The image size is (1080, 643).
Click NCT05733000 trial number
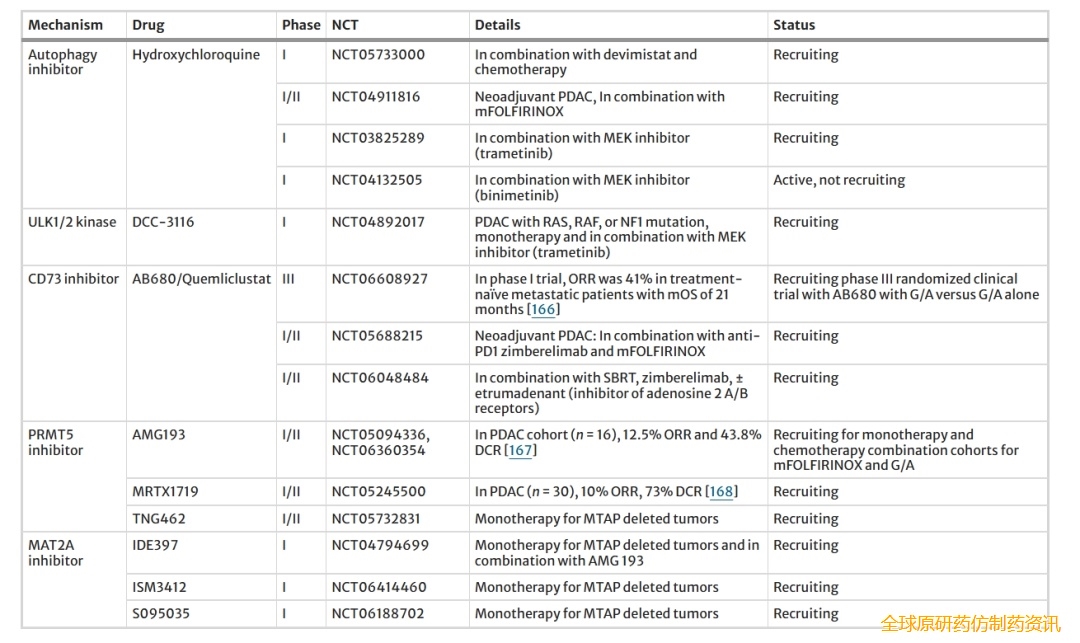(378, 55)
